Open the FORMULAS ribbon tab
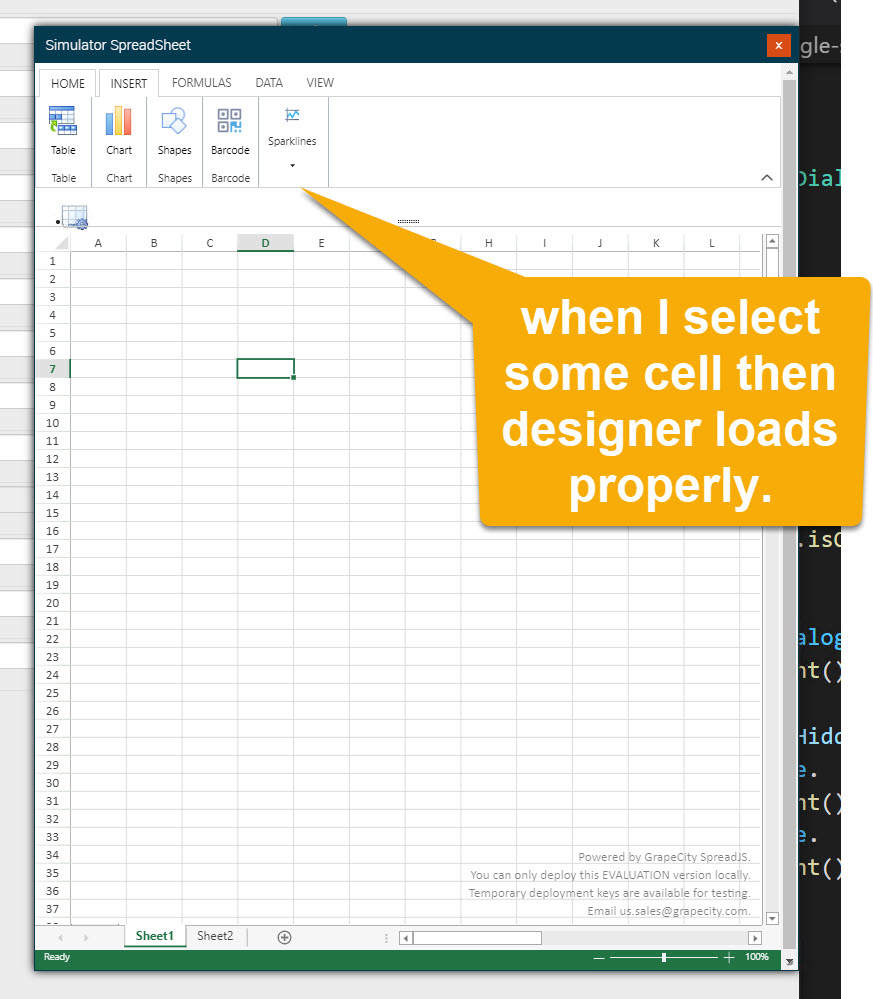 201,83
